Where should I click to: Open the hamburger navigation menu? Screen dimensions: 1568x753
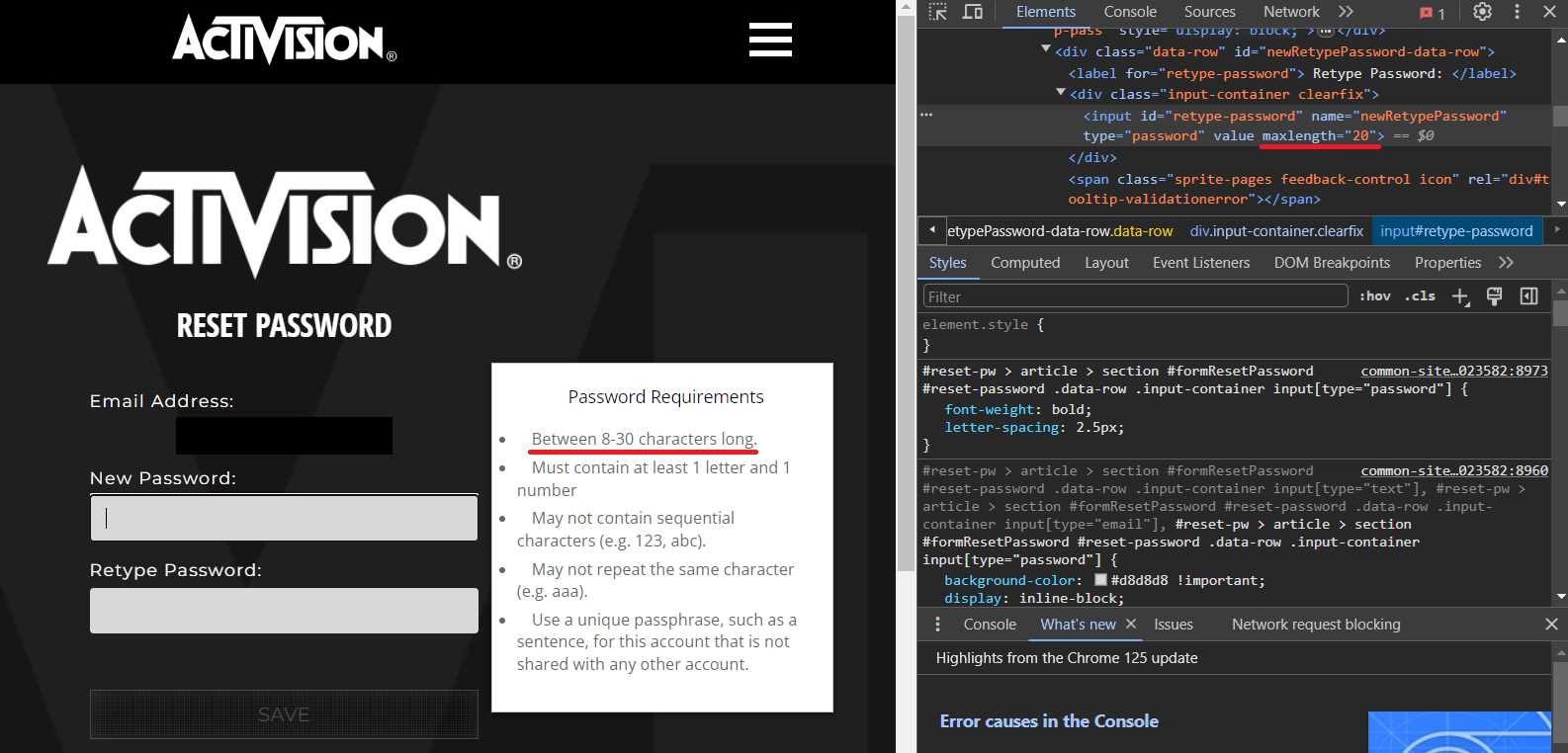(x=770, y=40)
